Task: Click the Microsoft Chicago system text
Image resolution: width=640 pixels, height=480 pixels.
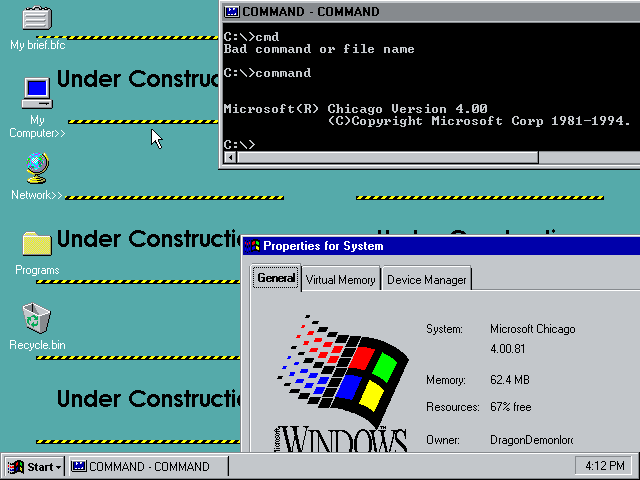Action: [x=533, y=329]
